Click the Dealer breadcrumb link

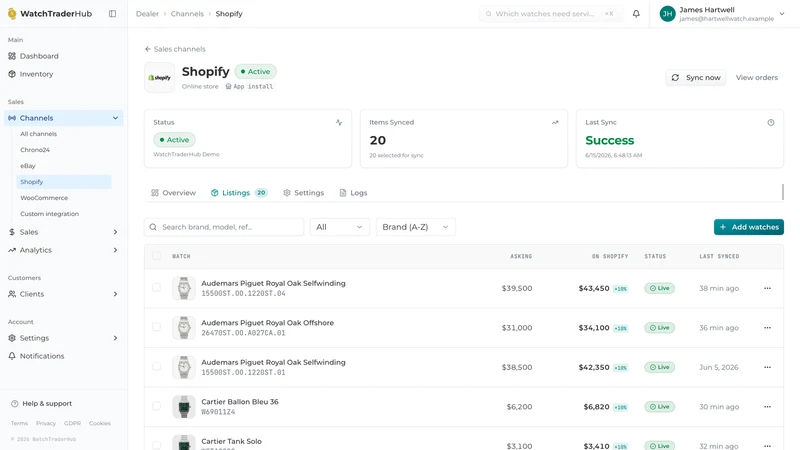tap(147, 14)
